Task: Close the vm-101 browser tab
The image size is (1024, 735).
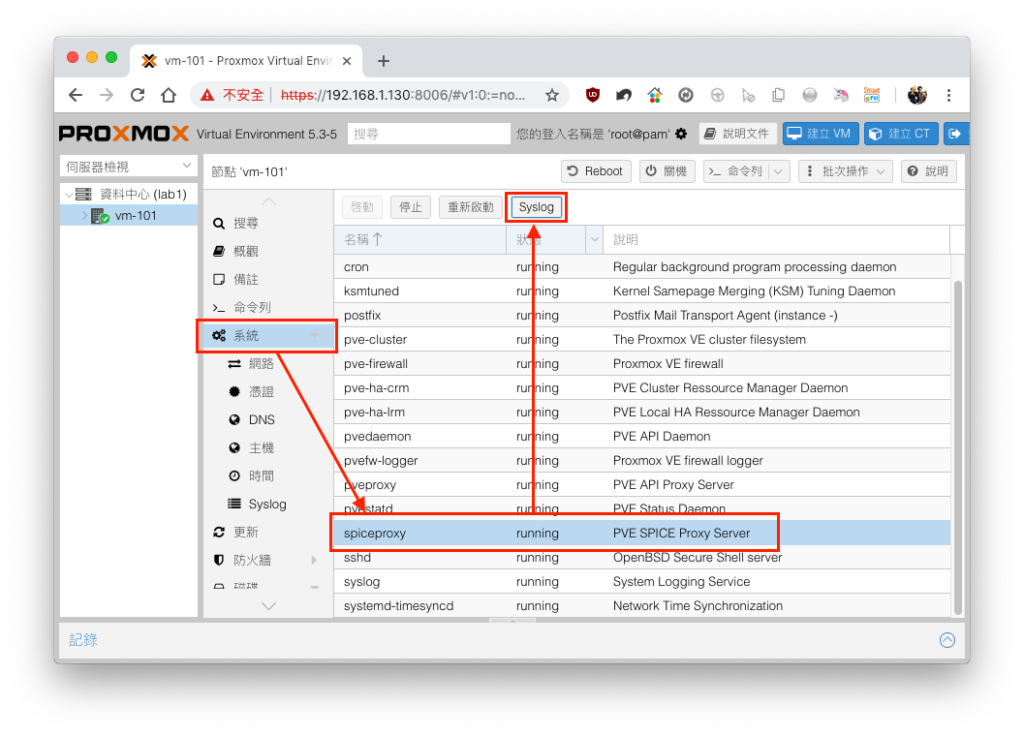Action: pos(347,61)
